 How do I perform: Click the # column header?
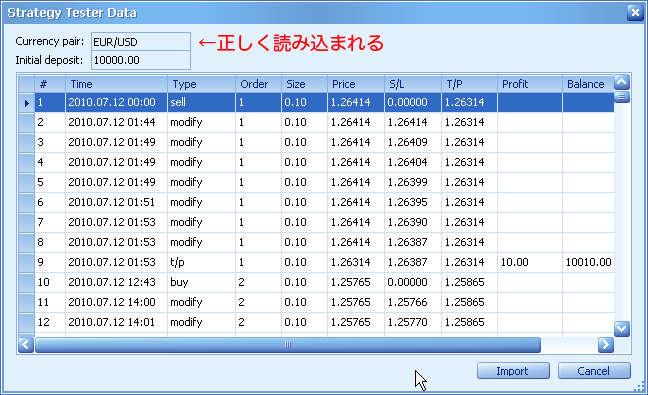[50, 84]
